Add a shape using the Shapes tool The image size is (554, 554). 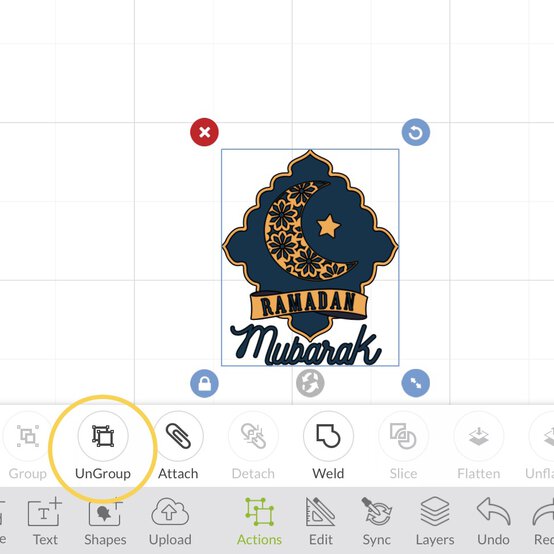(105, 521)
